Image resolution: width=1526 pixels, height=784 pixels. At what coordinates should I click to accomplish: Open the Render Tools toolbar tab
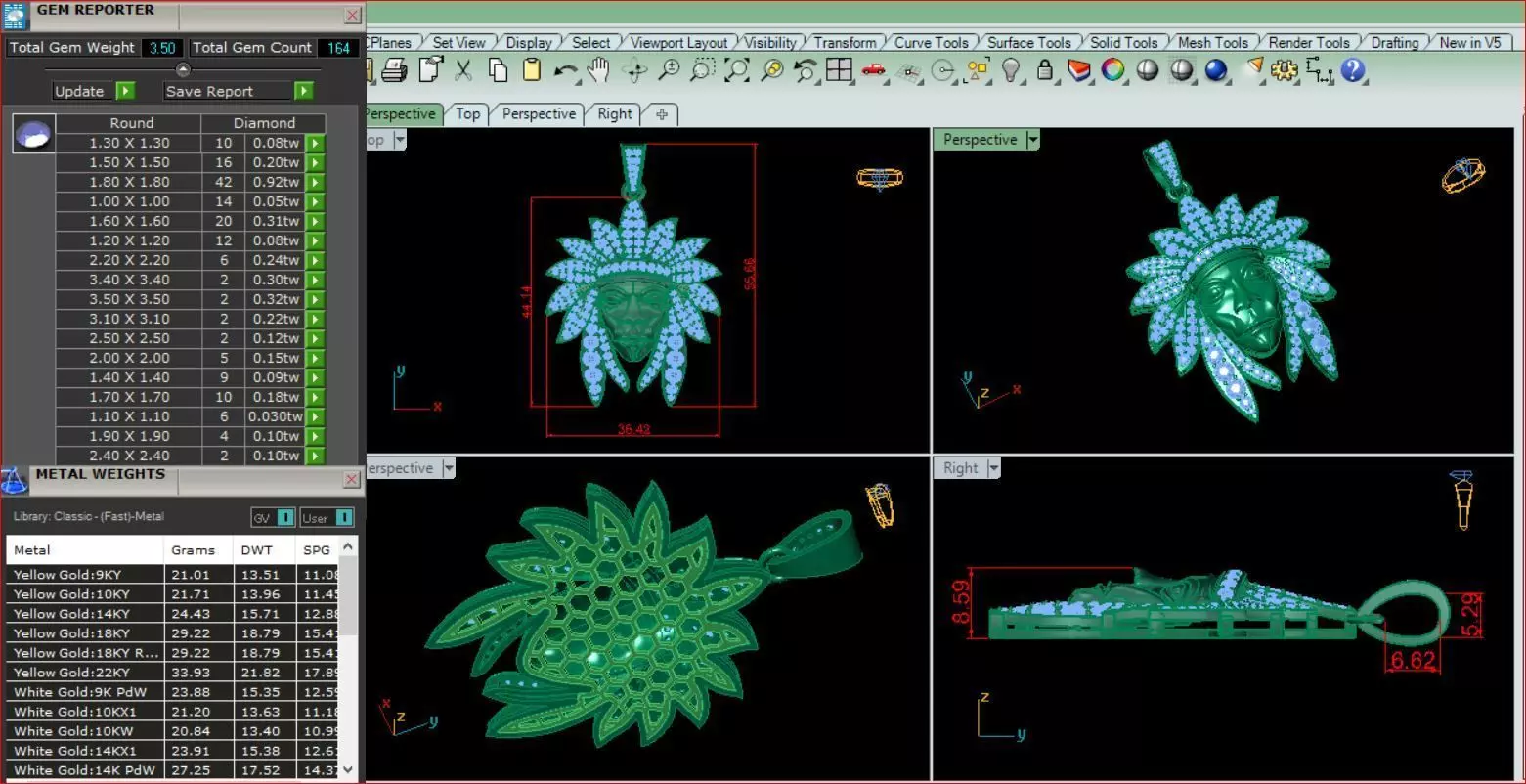pyautogui.click(x=1308, y=43)
